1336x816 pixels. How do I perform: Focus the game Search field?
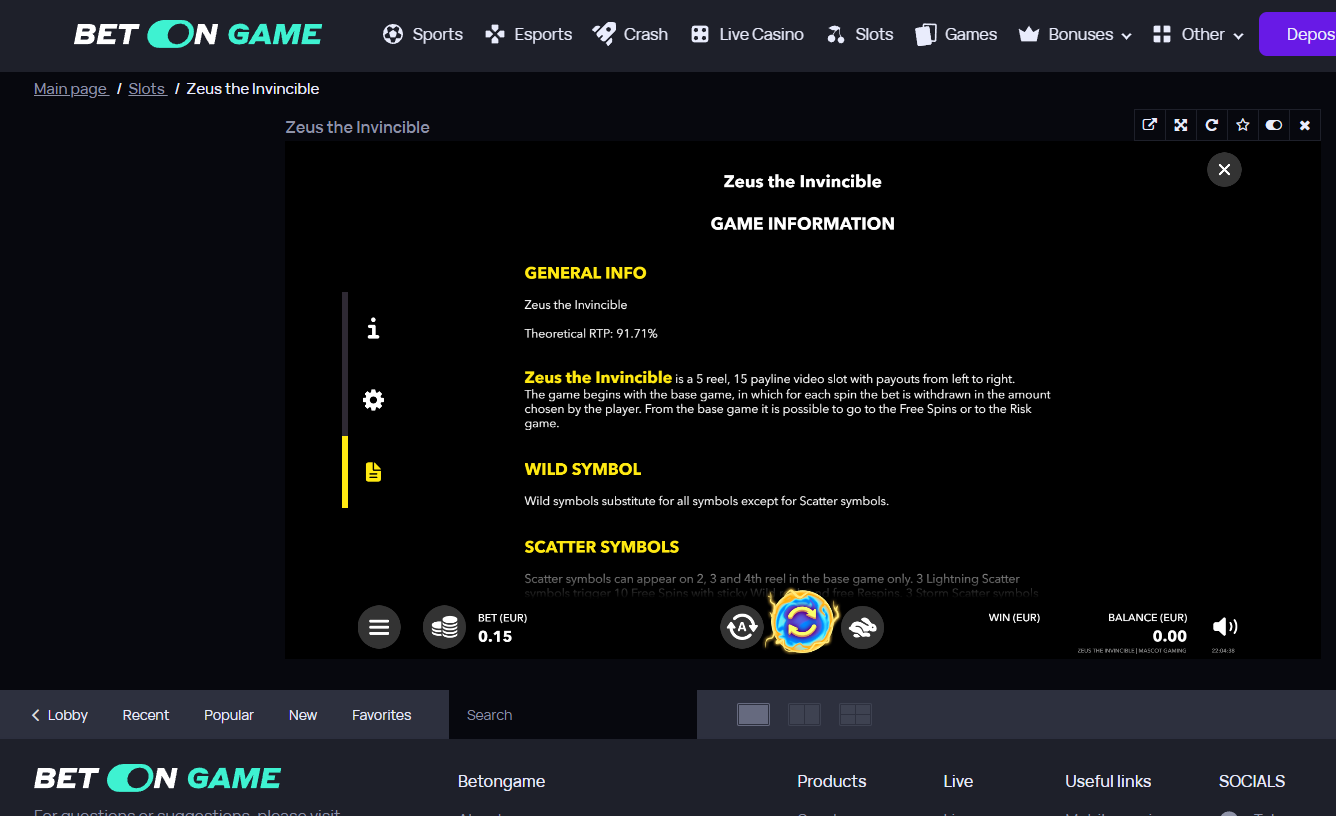[573, 715]
